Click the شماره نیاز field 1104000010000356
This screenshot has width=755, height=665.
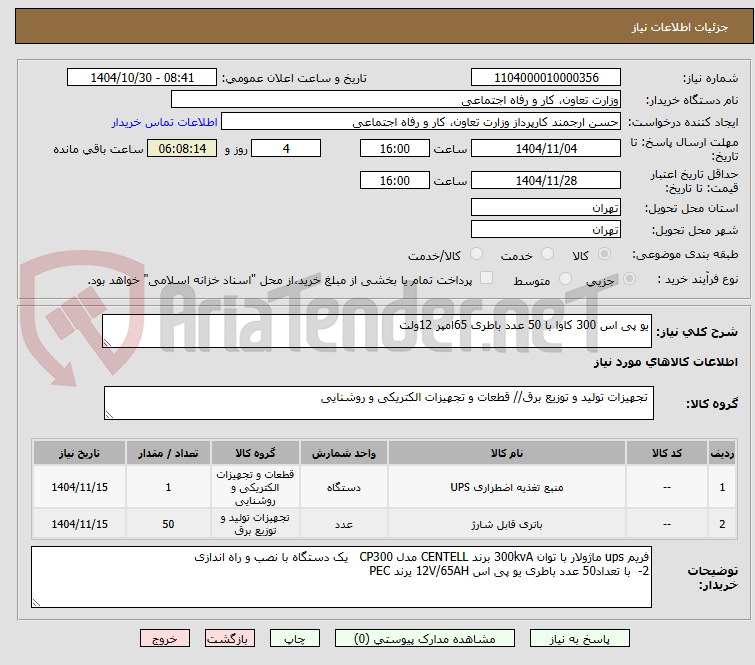point(546,78)
